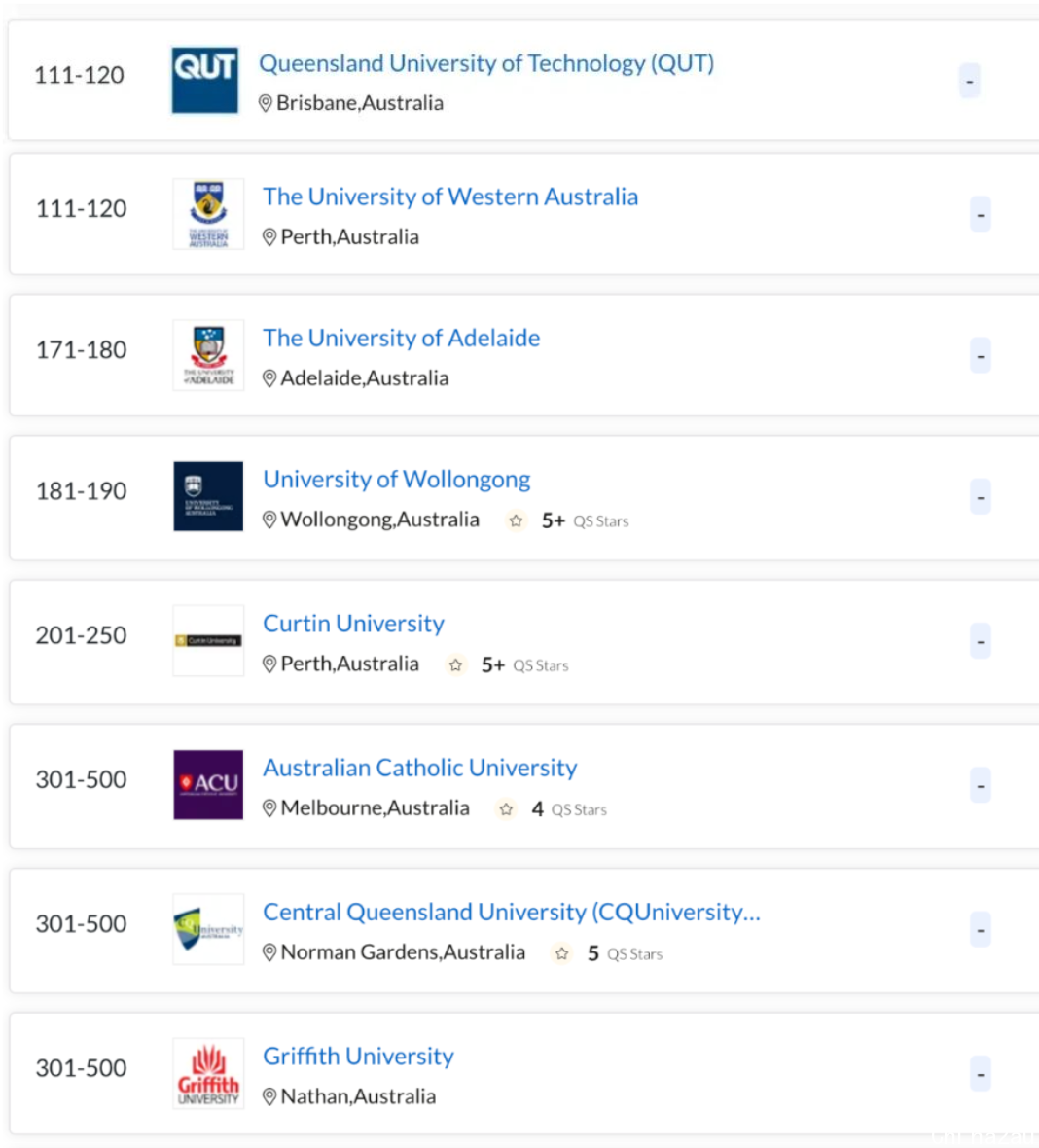This screenshot has height=1148, width=1039.
Task: Click the QS star icon for Curtin University
Action: coord(455,664)
